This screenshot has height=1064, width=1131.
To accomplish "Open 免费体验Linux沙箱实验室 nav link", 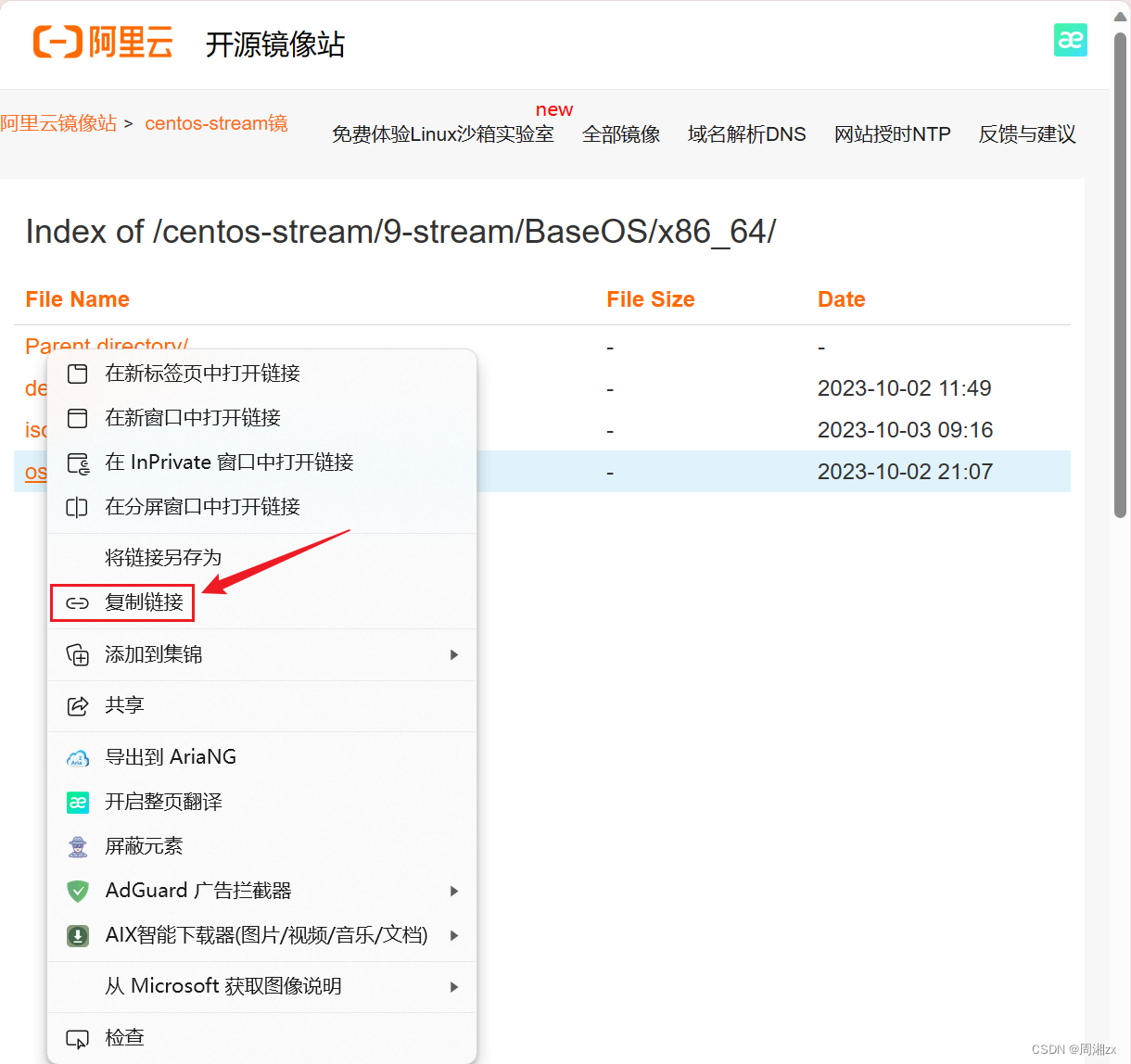I will (443, 134).
